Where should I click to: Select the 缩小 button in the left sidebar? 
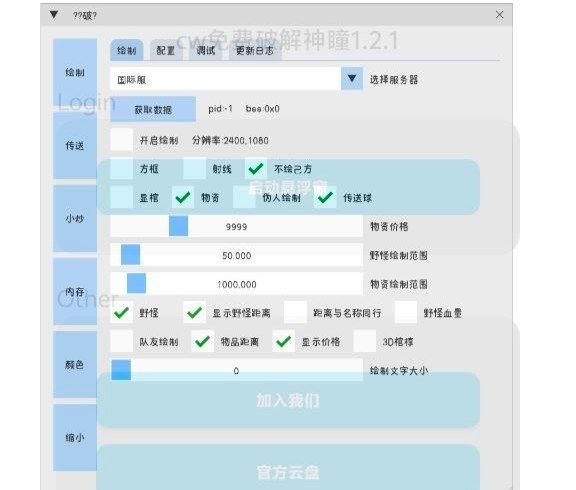75,437
